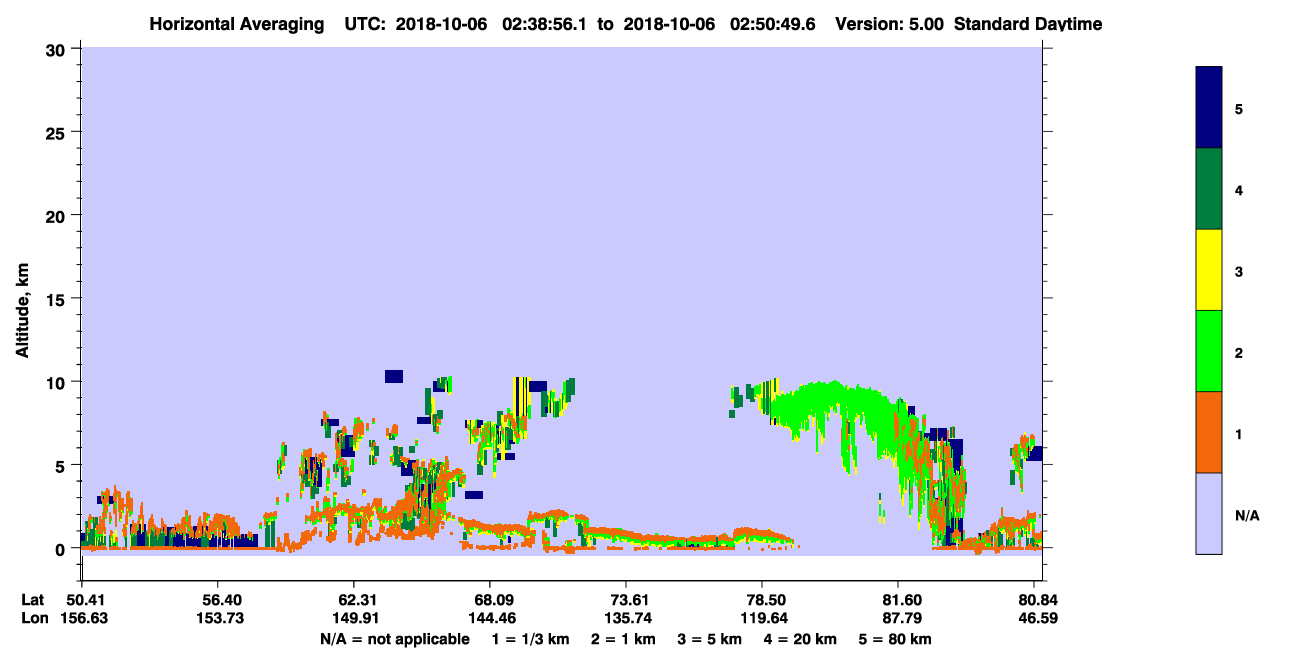The image size is (1300, 667).
Task: Click the color bar label '4'
Action: pos(1238,189)
